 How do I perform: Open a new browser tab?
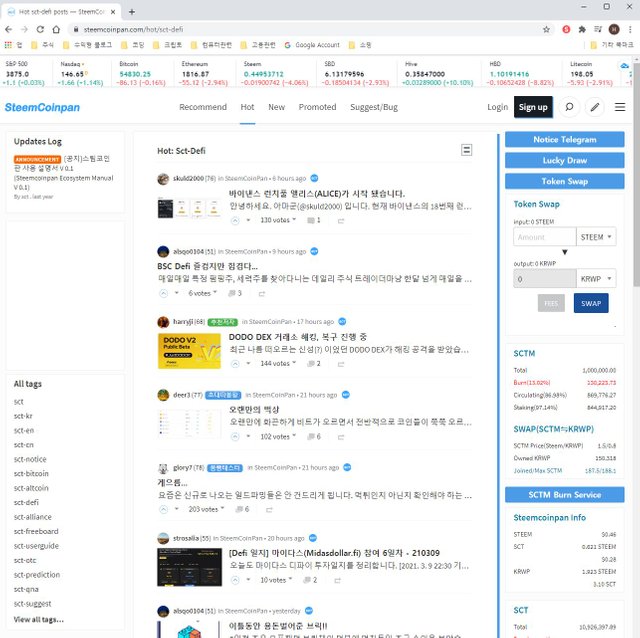pyautogui.click(x=131, y=12)
